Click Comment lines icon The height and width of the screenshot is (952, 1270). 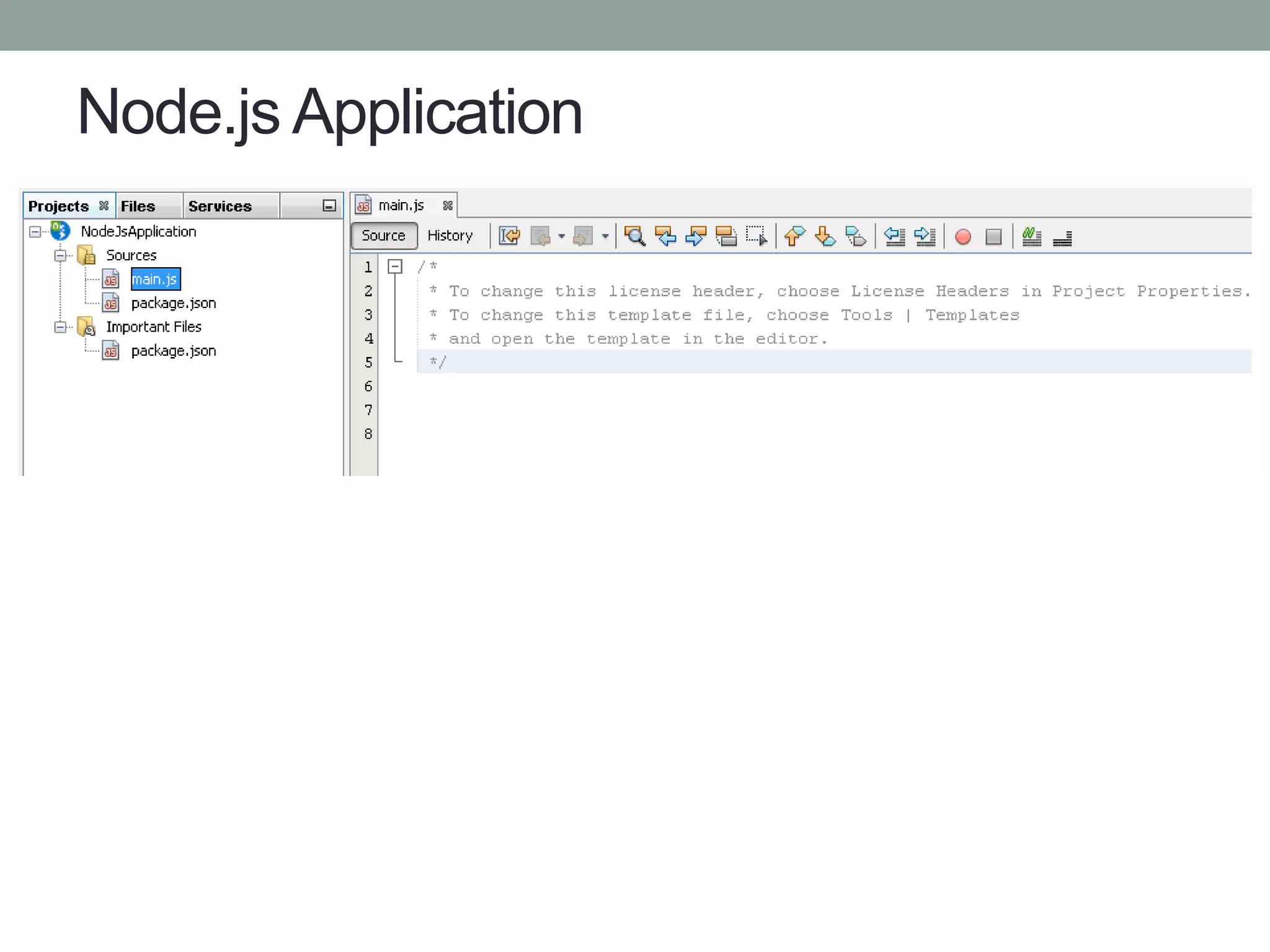coord(1031,236)
